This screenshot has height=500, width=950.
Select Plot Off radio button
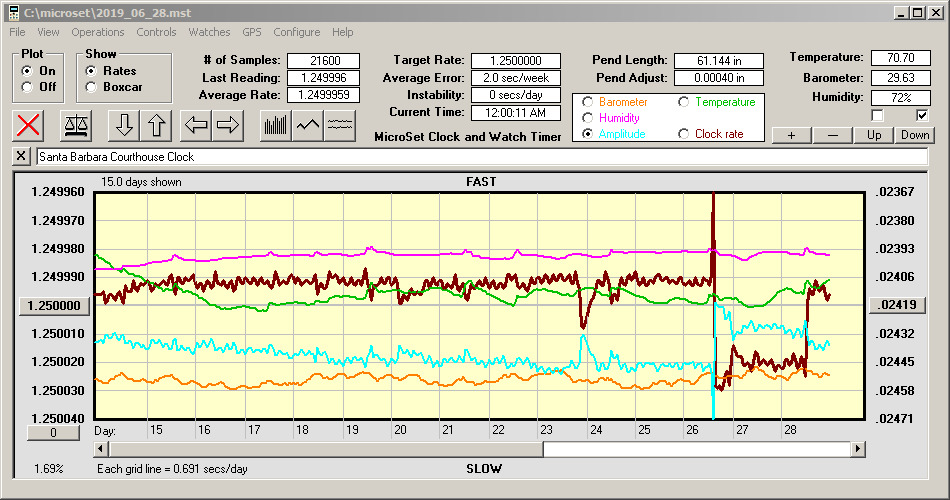[27, 87]
